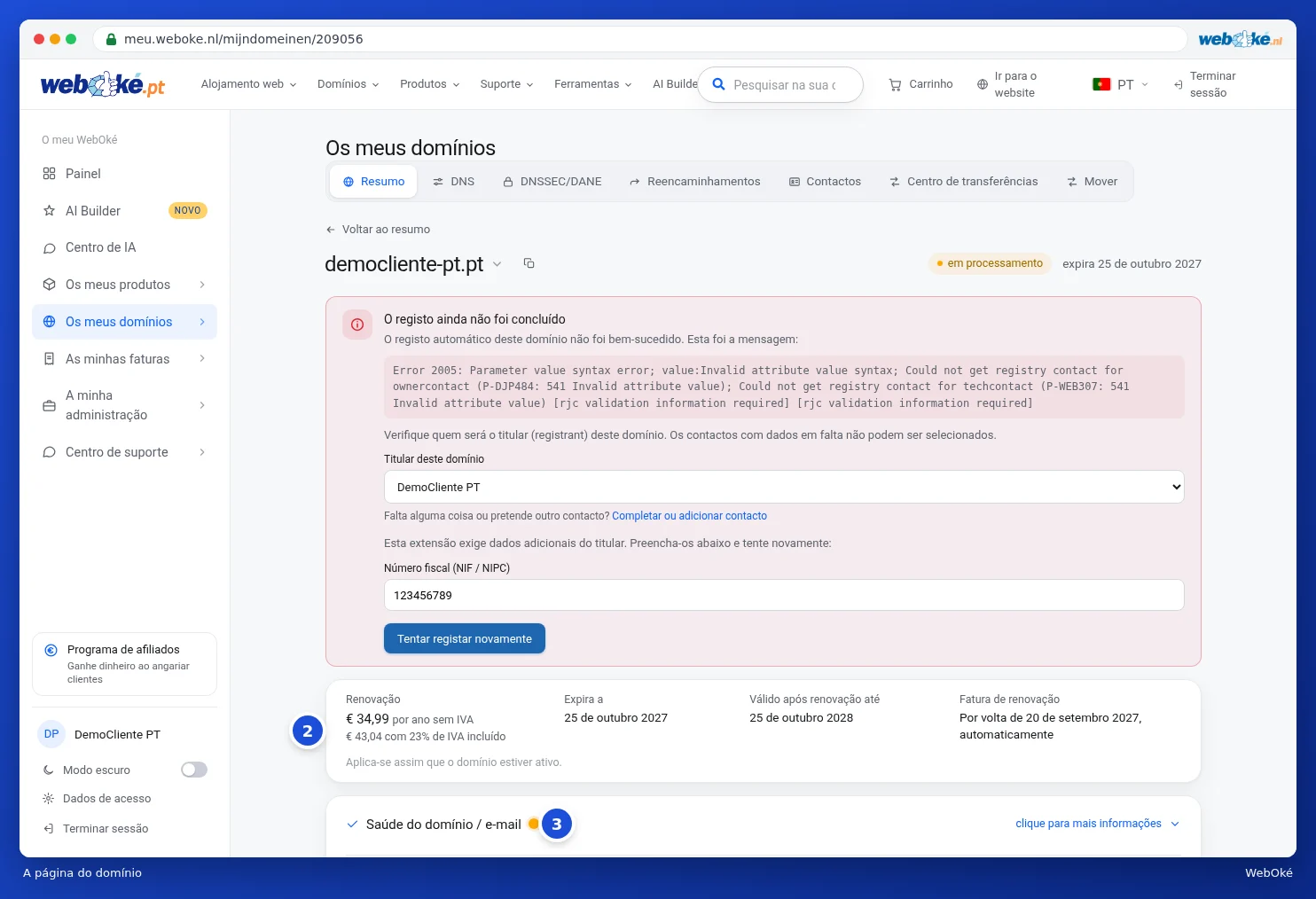Select the Resumo tab

pos(373,182)
